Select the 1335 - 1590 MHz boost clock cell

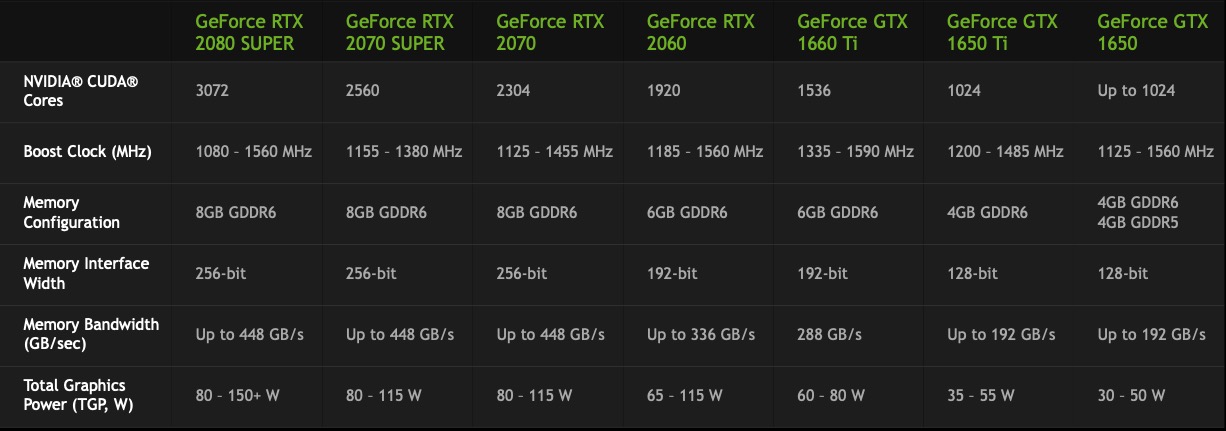coord(855,152)
